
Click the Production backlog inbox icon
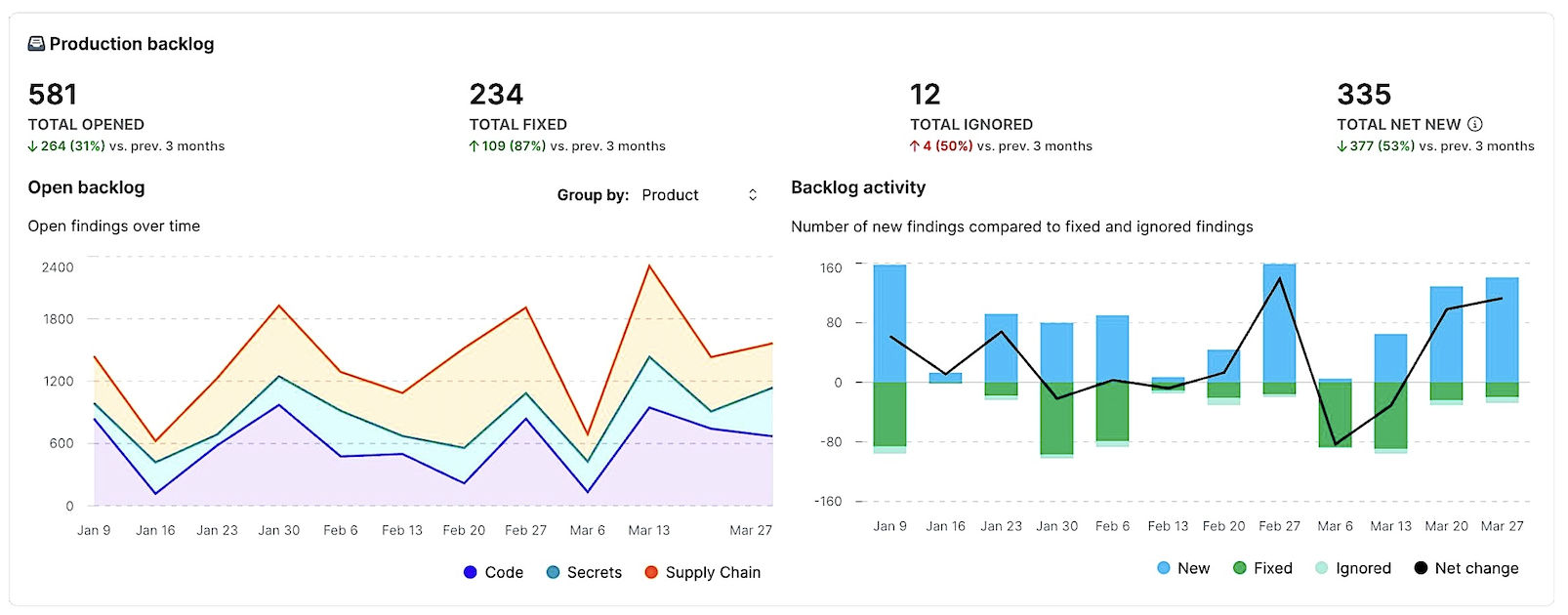(36, 44)
